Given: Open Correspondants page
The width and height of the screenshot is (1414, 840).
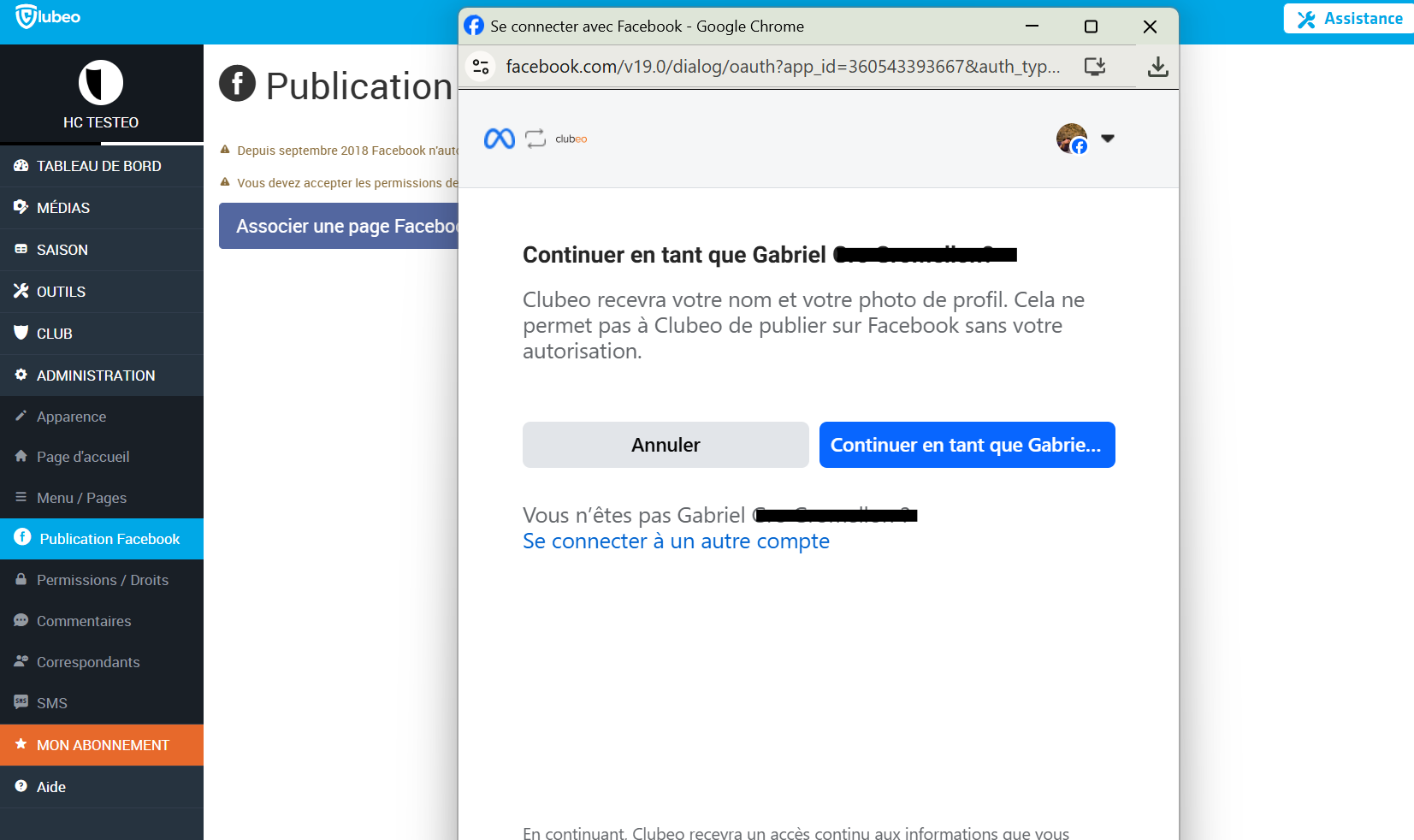Looking at the screenshot, I should click(x=102, y=662).
